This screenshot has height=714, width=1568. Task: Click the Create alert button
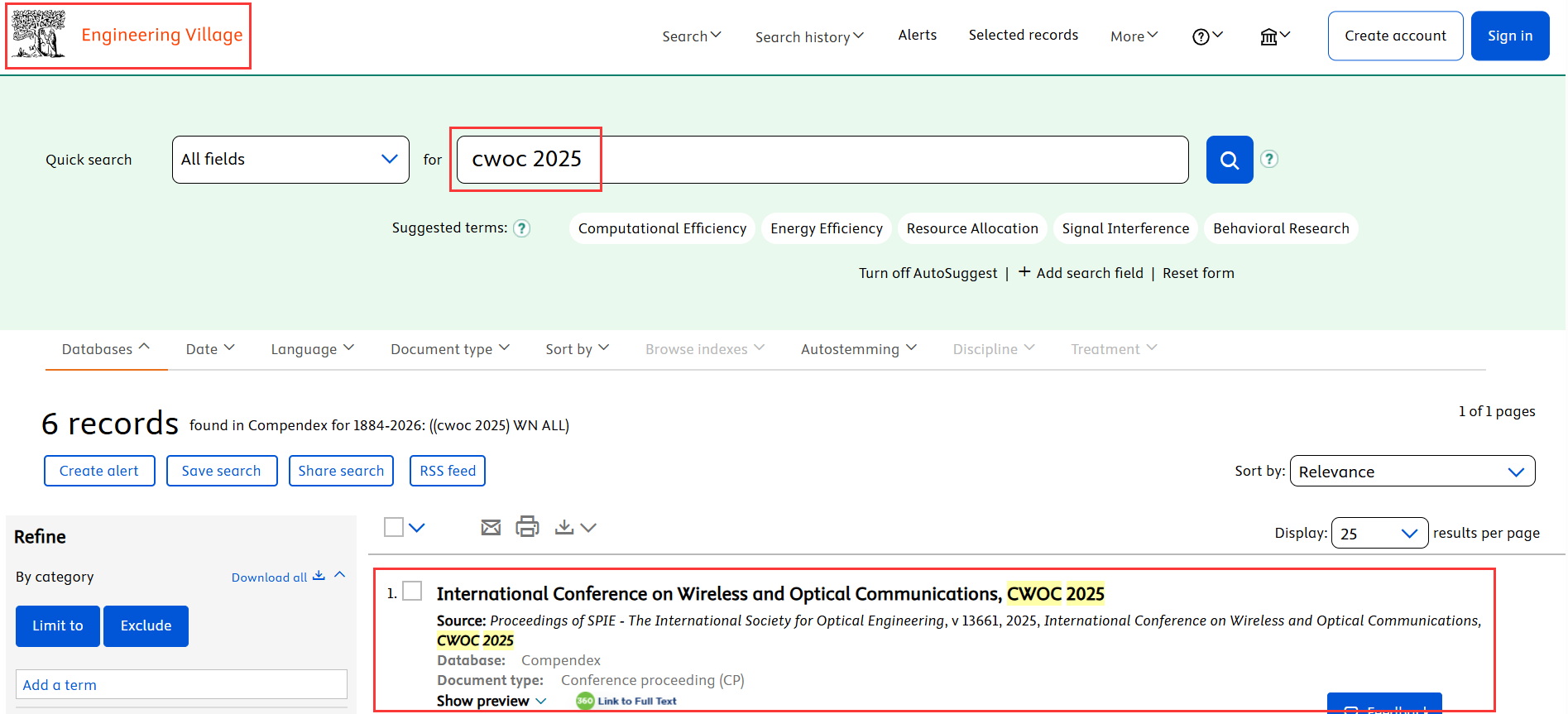(x=99, y=471)
